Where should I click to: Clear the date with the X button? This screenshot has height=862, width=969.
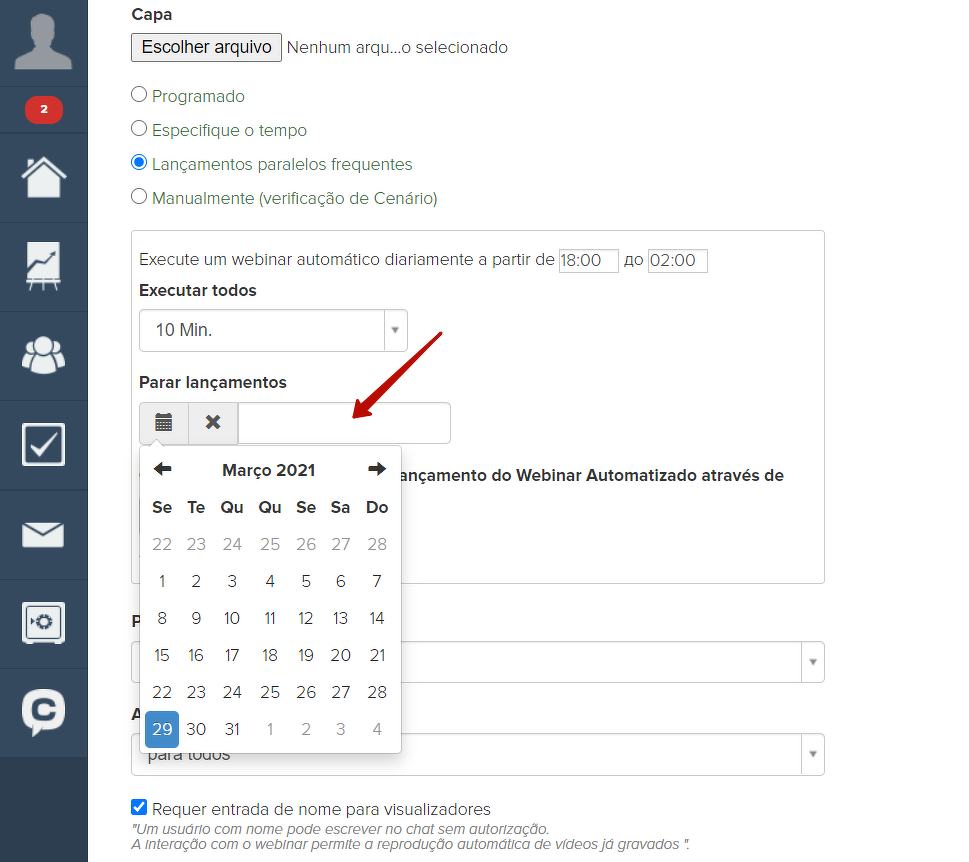[213, 423]
